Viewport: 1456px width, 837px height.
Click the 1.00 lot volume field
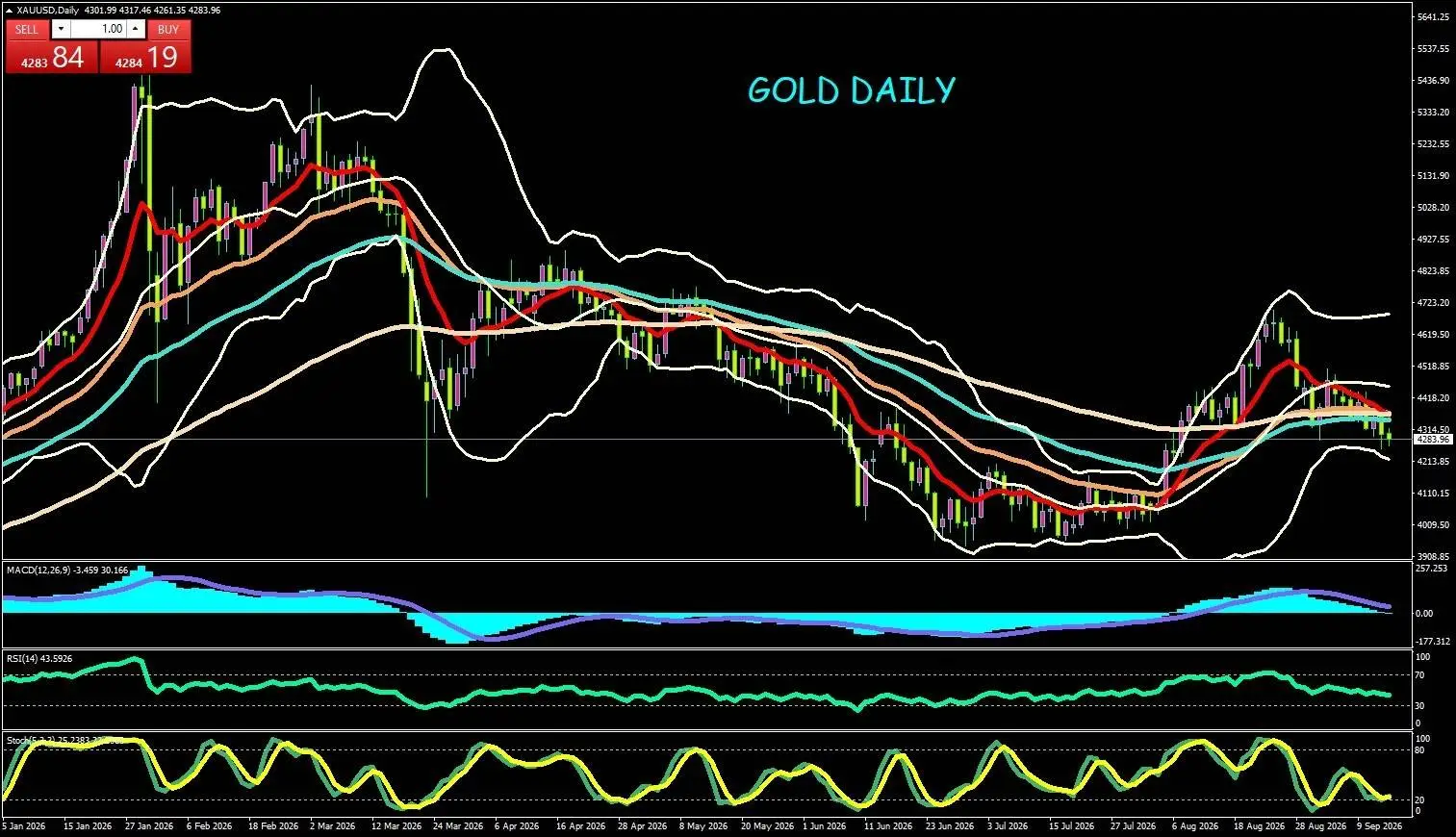click(99, 29)
